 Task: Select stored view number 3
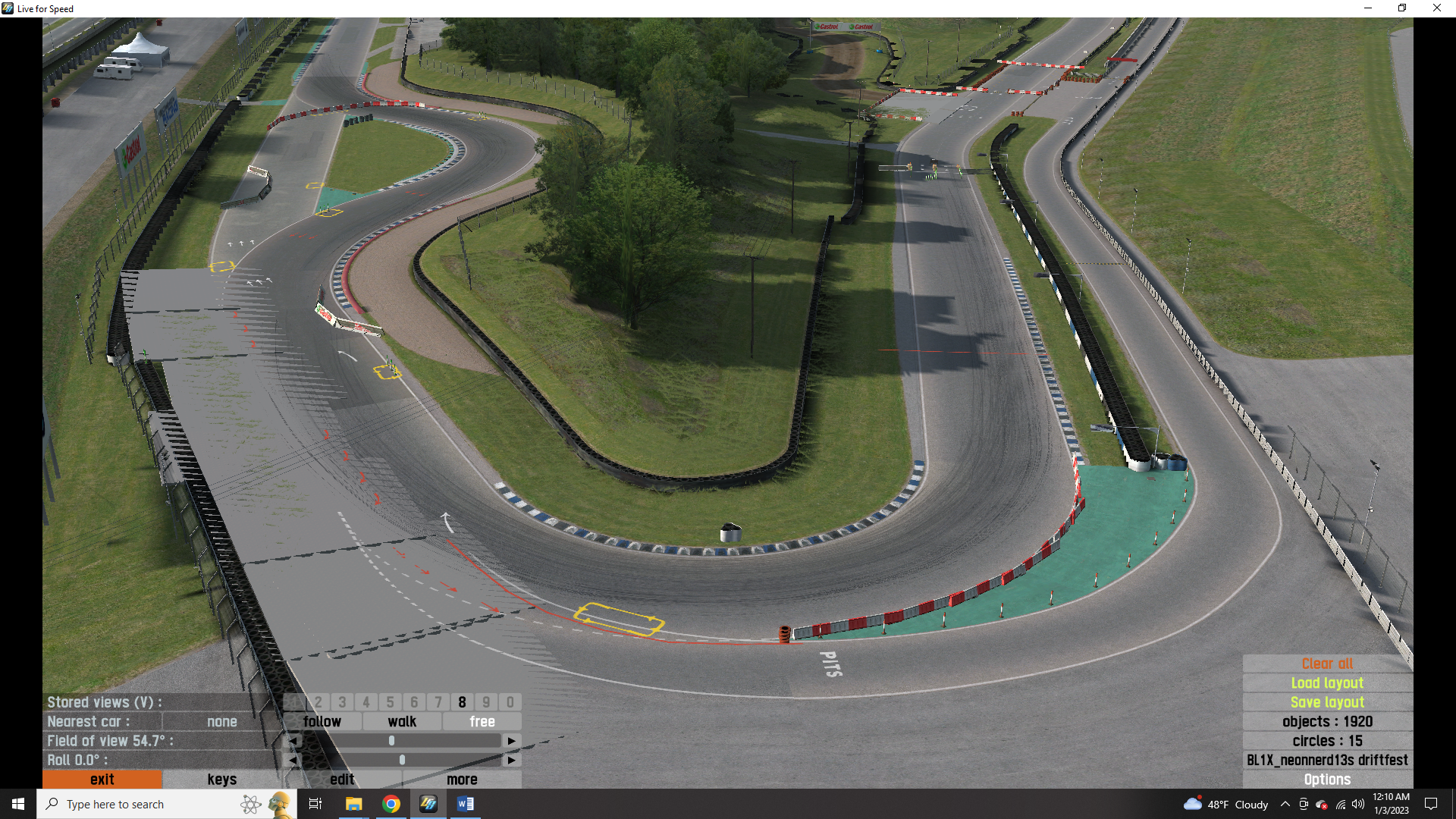point(342,702)
